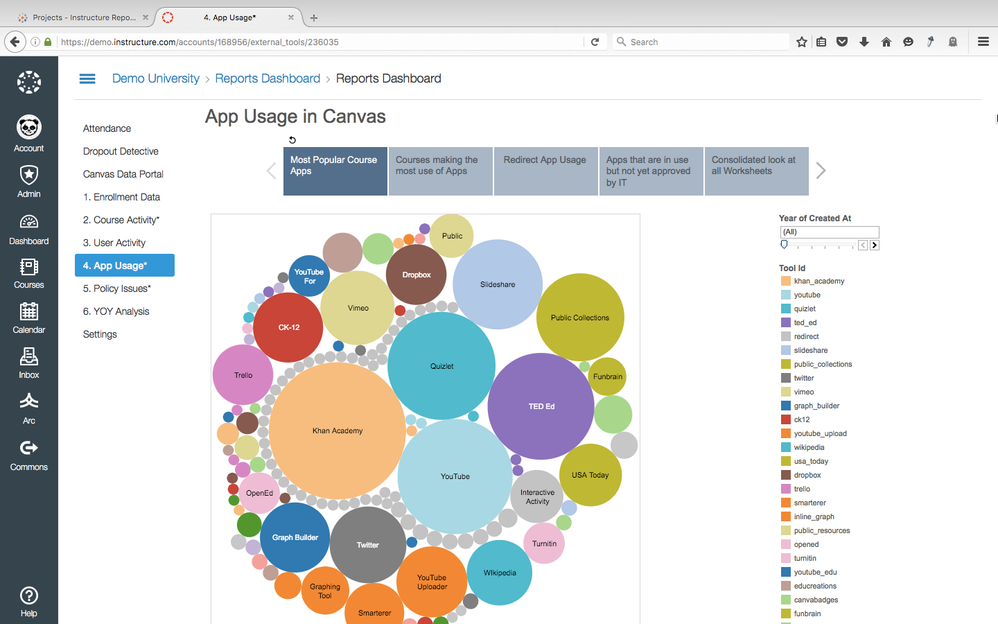Click the browser home icon
The height and width of the screenshot is (624, 998).
coord(886,42)
